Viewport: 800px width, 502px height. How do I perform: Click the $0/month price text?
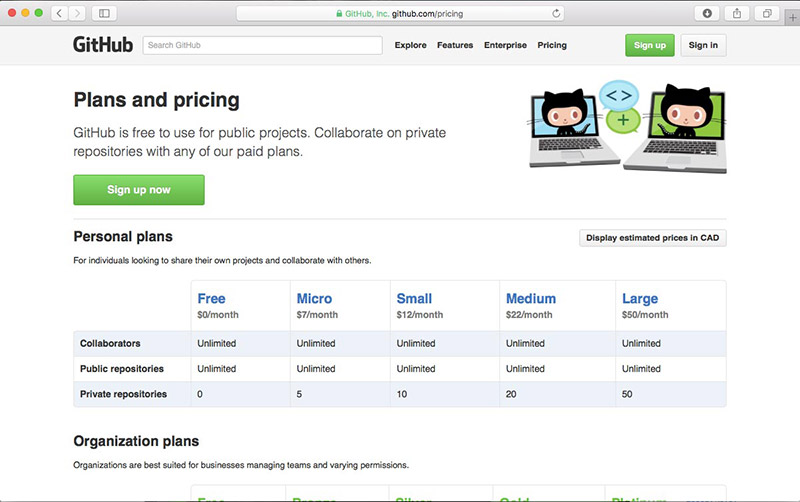(218, 315)
